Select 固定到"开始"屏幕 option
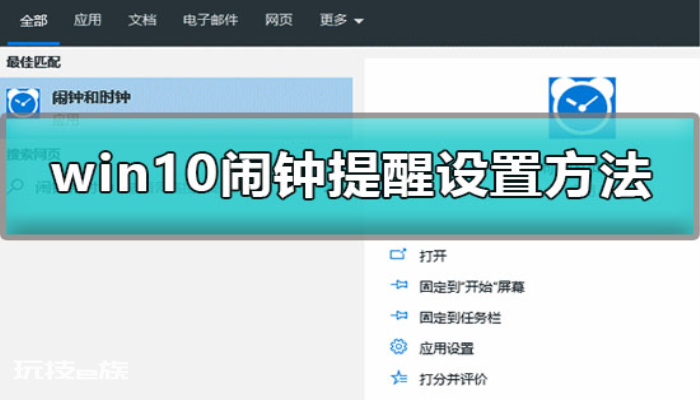 pos(472,287)
